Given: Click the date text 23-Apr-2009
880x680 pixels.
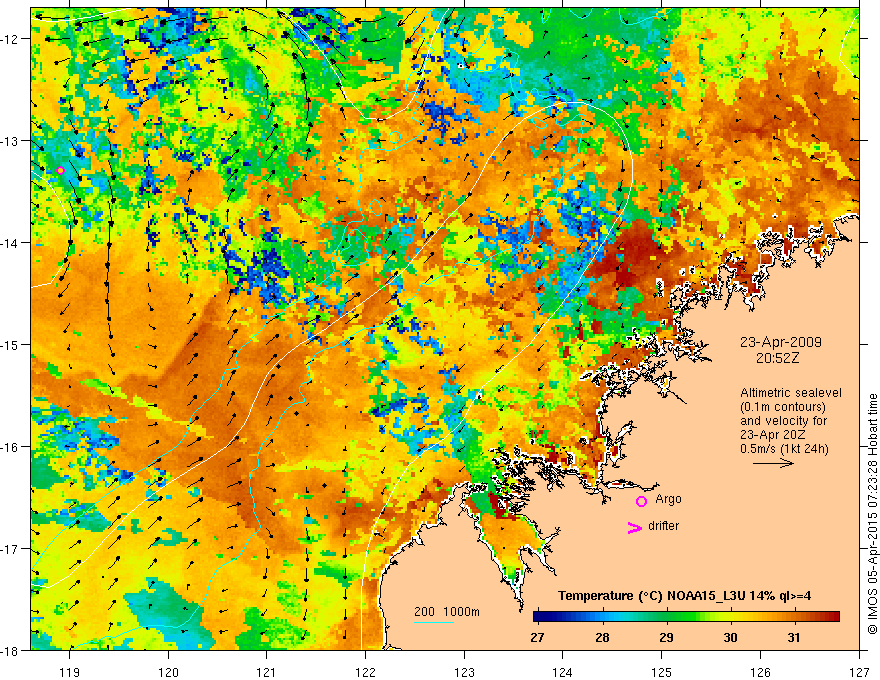Looking at the screenshot, I should pyautogui.click(x=780, y=342).
